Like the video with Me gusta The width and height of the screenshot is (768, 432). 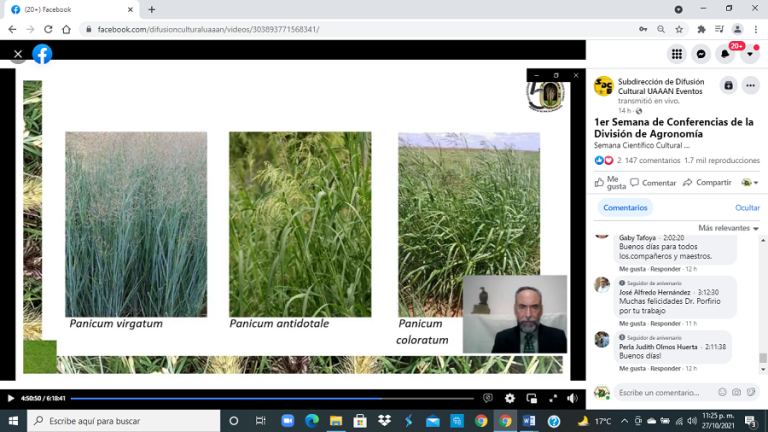click(609, 183)
